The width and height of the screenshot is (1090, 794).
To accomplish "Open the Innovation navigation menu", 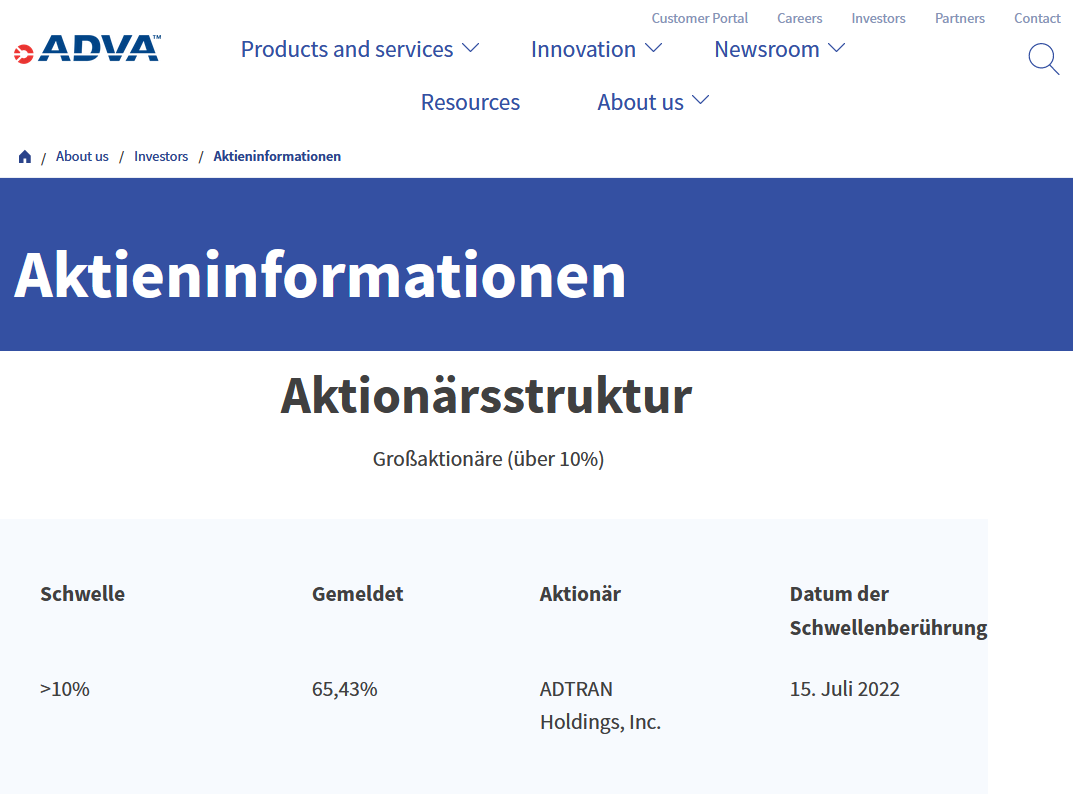I will pos(583,48).
